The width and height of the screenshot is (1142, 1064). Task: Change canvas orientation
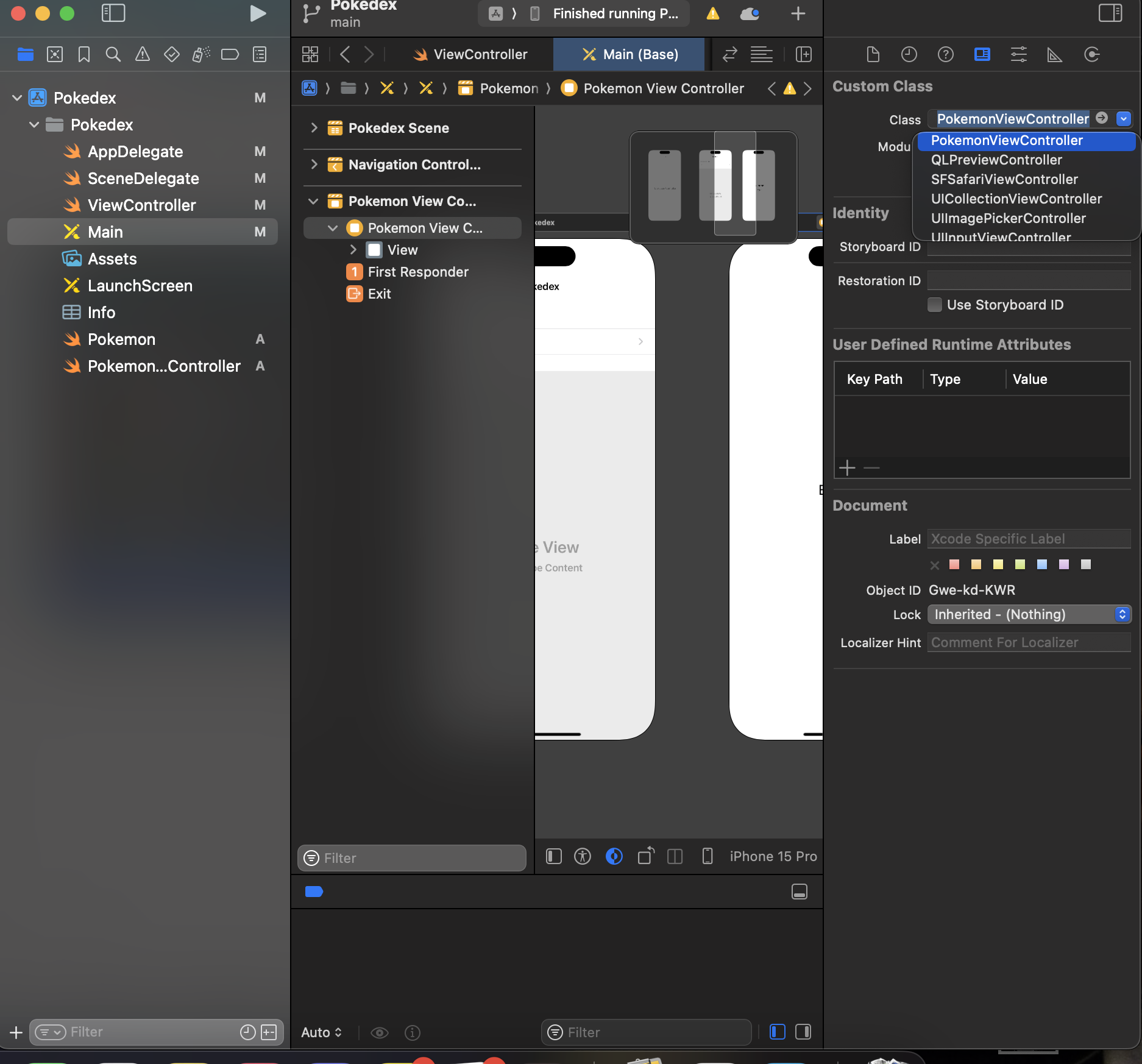click(x=646, y=856)
